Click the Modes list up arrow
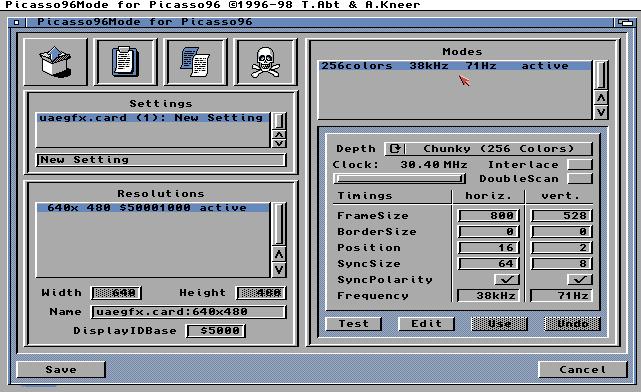Image resolution: width=641 pixels, height=392 pixels. pyautogui.click(x=601, y=98)
